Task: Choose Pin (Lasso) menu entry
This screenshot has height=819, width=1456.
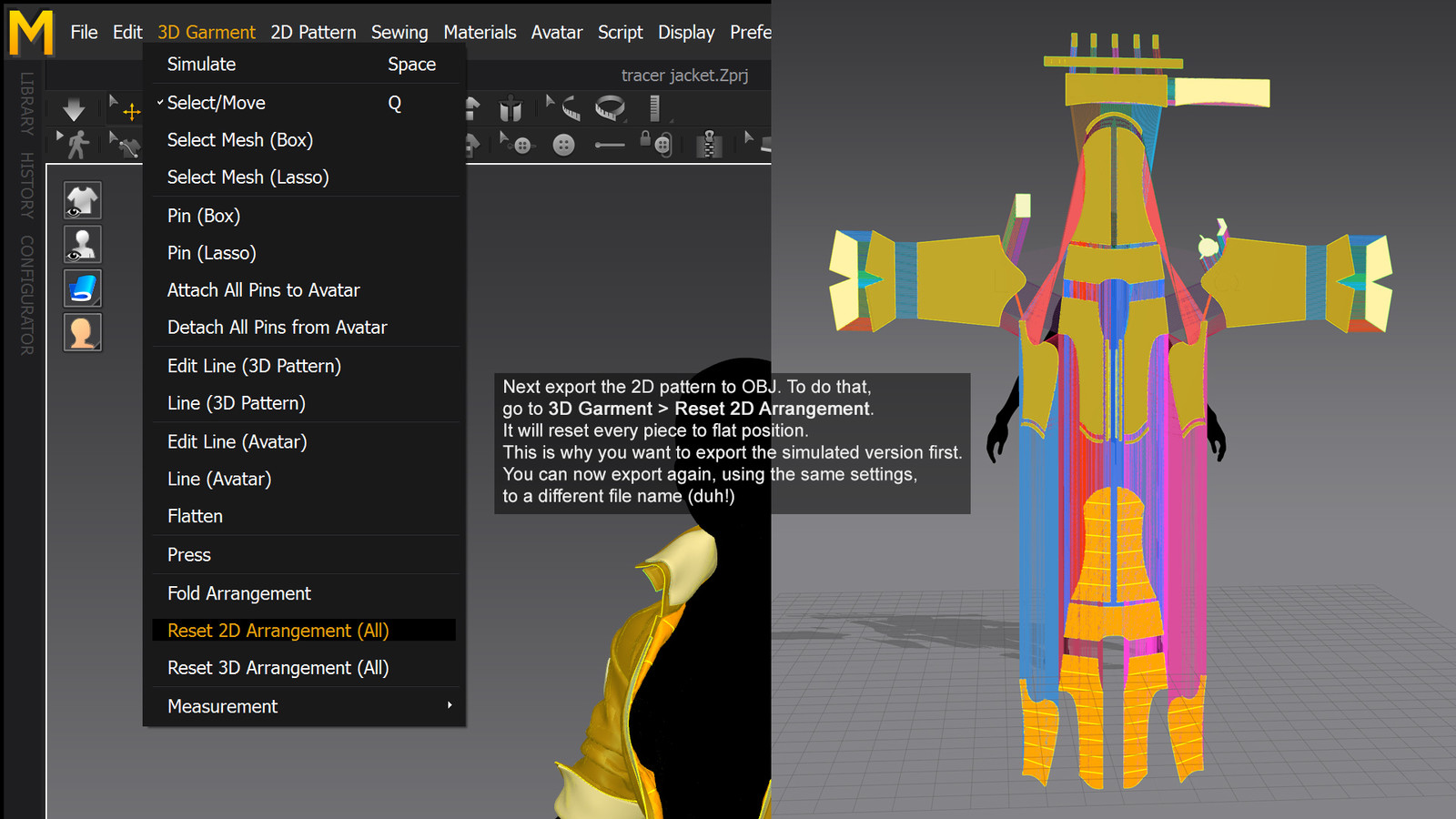Action: coord(304,253)
